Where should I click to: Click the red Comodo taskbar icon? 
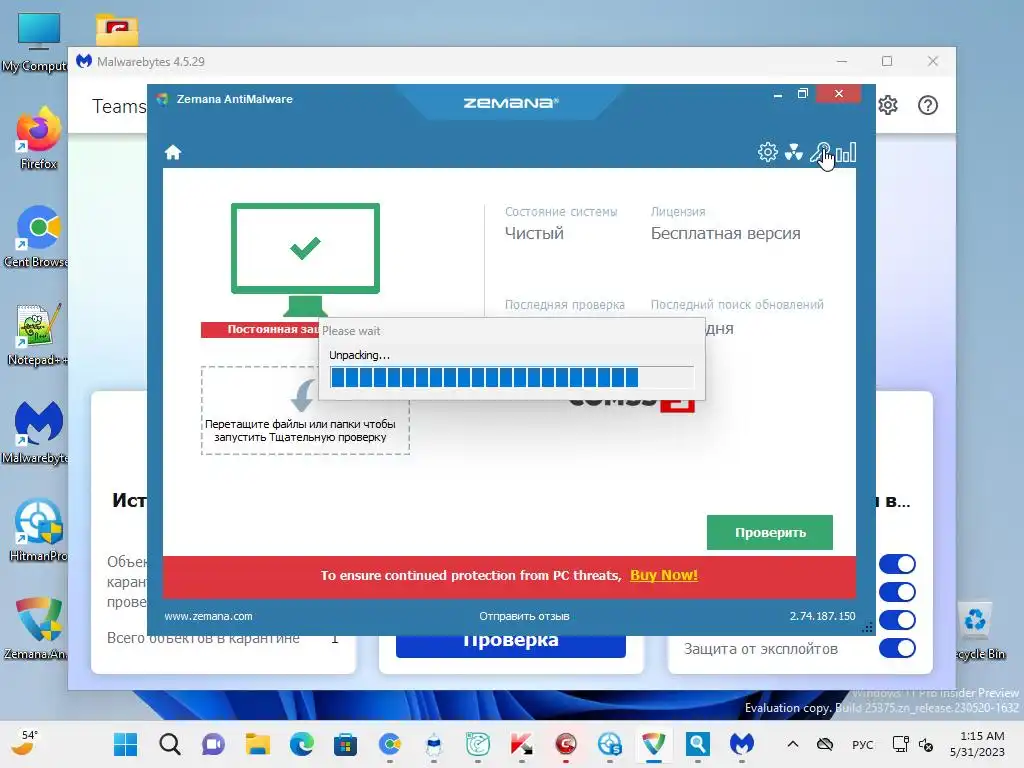pos(566,744)
